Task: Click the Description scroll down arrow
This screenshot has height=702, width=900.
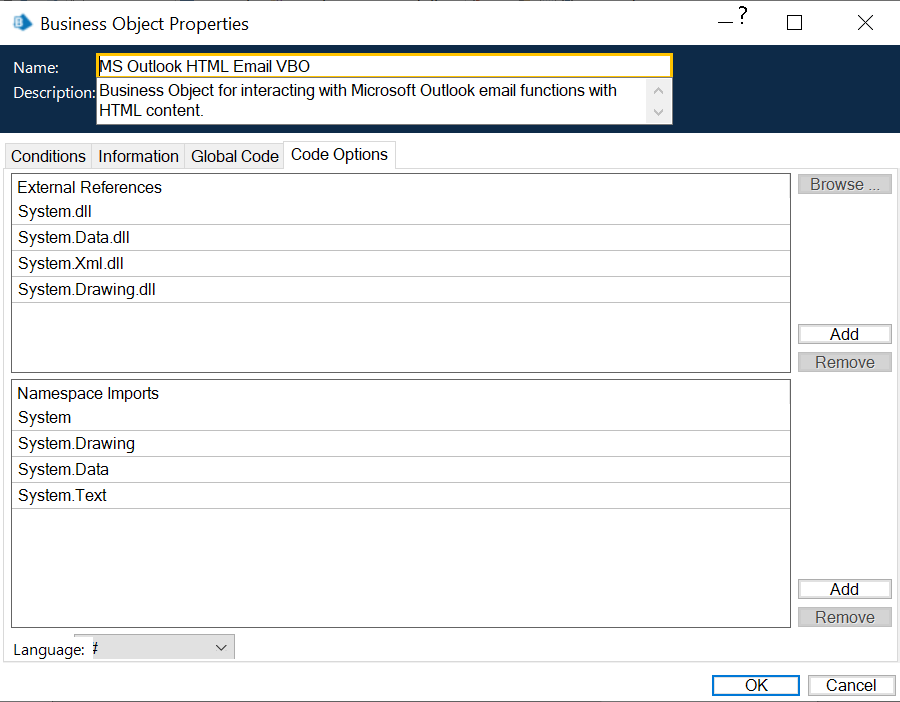Action: [x=658, y=112]
